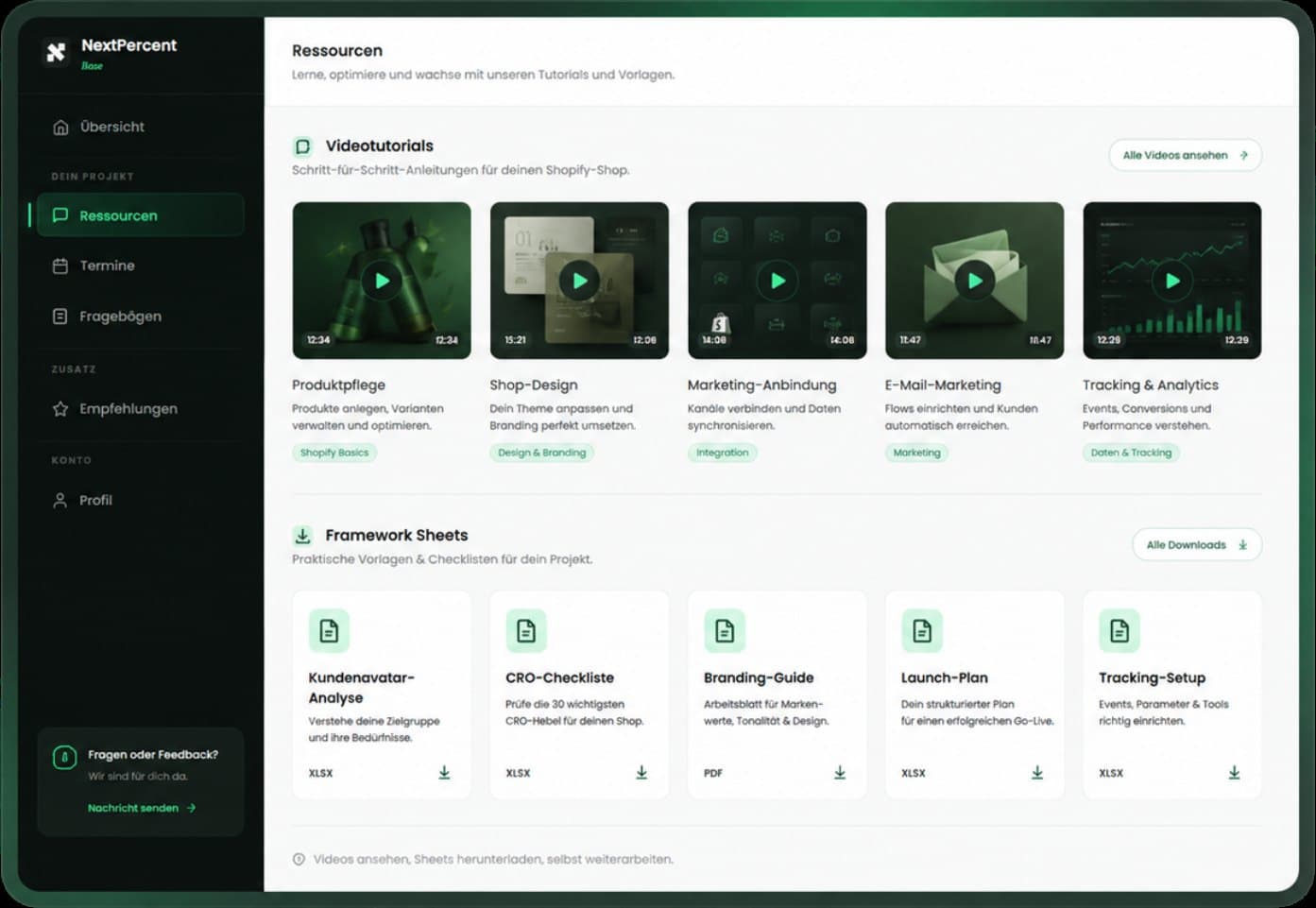Click the Framework Sheets download section icon
Viewport: 1316px width, 908px height.
click(302, 536)
